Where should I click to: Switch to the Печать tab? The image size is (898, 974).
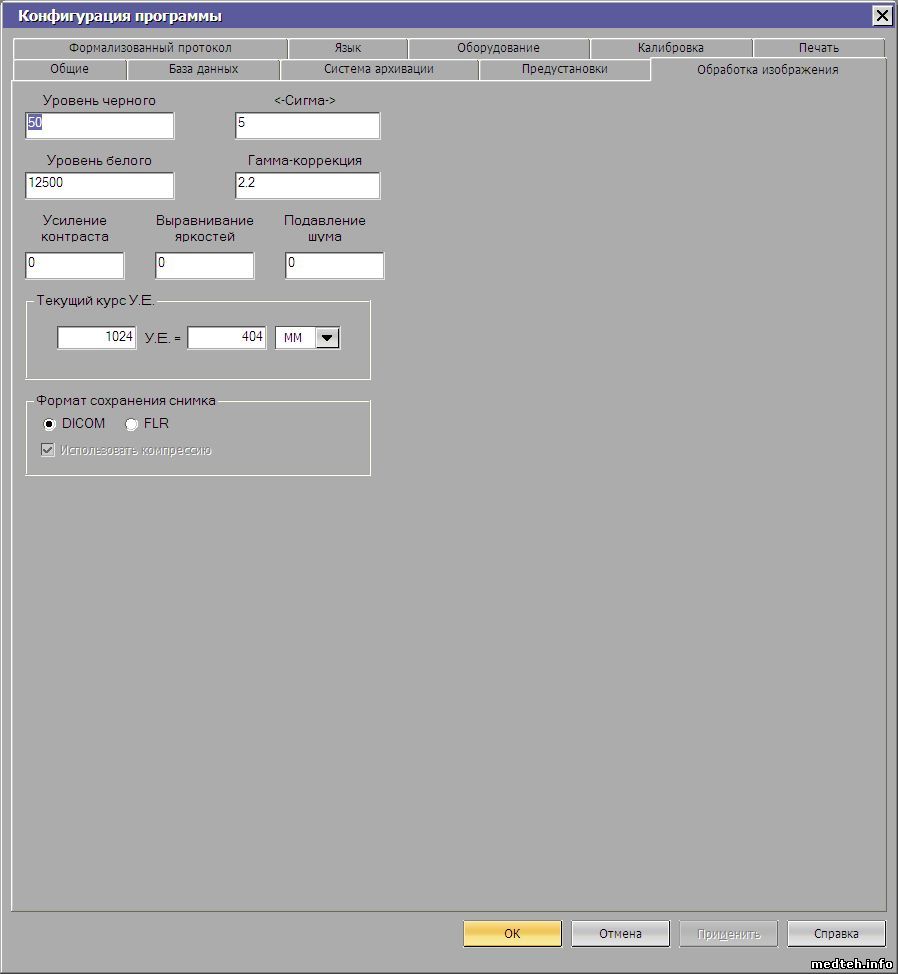point(818,48)
